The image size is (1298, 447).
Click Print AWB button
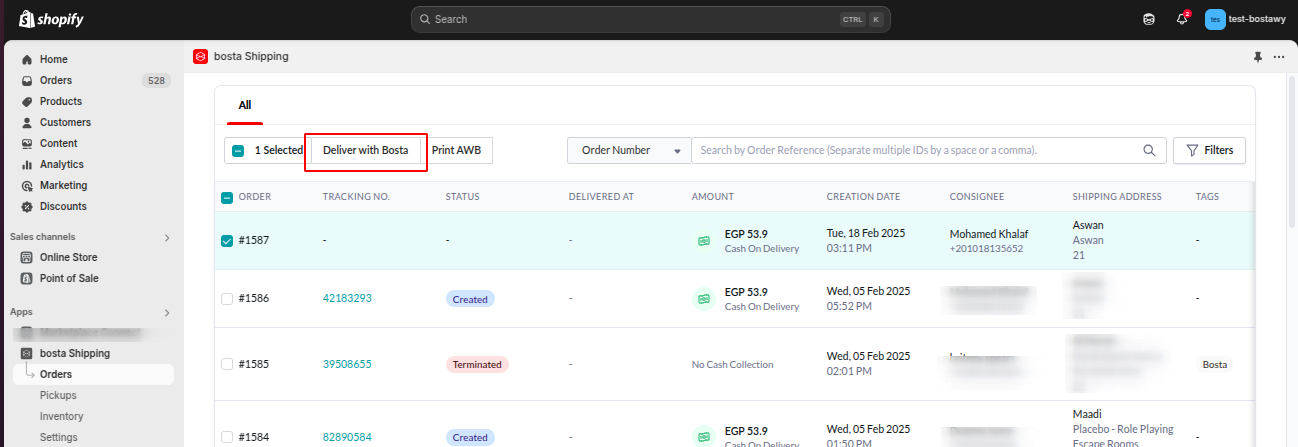pos(457,150)
